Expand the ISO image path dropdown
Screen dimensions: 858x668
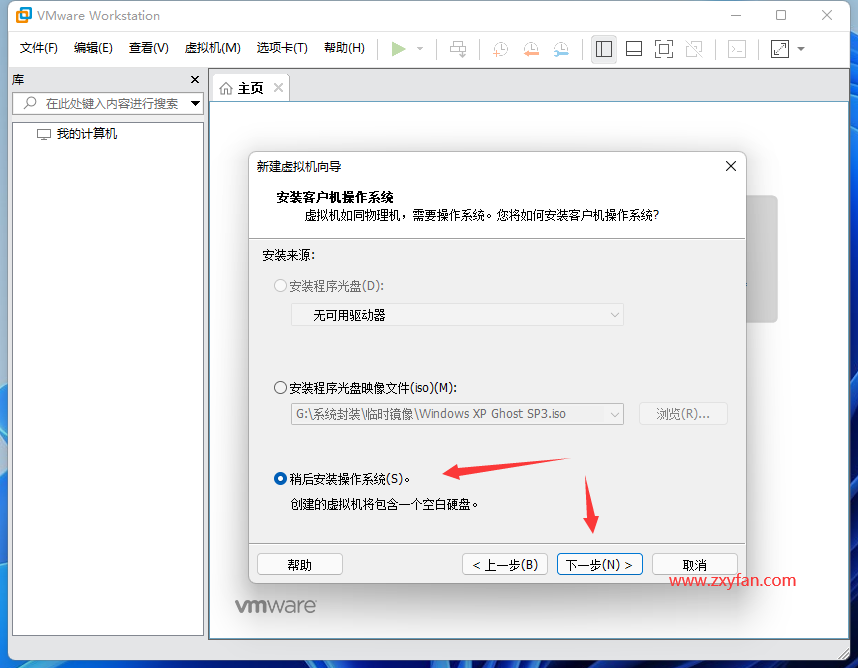click(x=614, y=413)
